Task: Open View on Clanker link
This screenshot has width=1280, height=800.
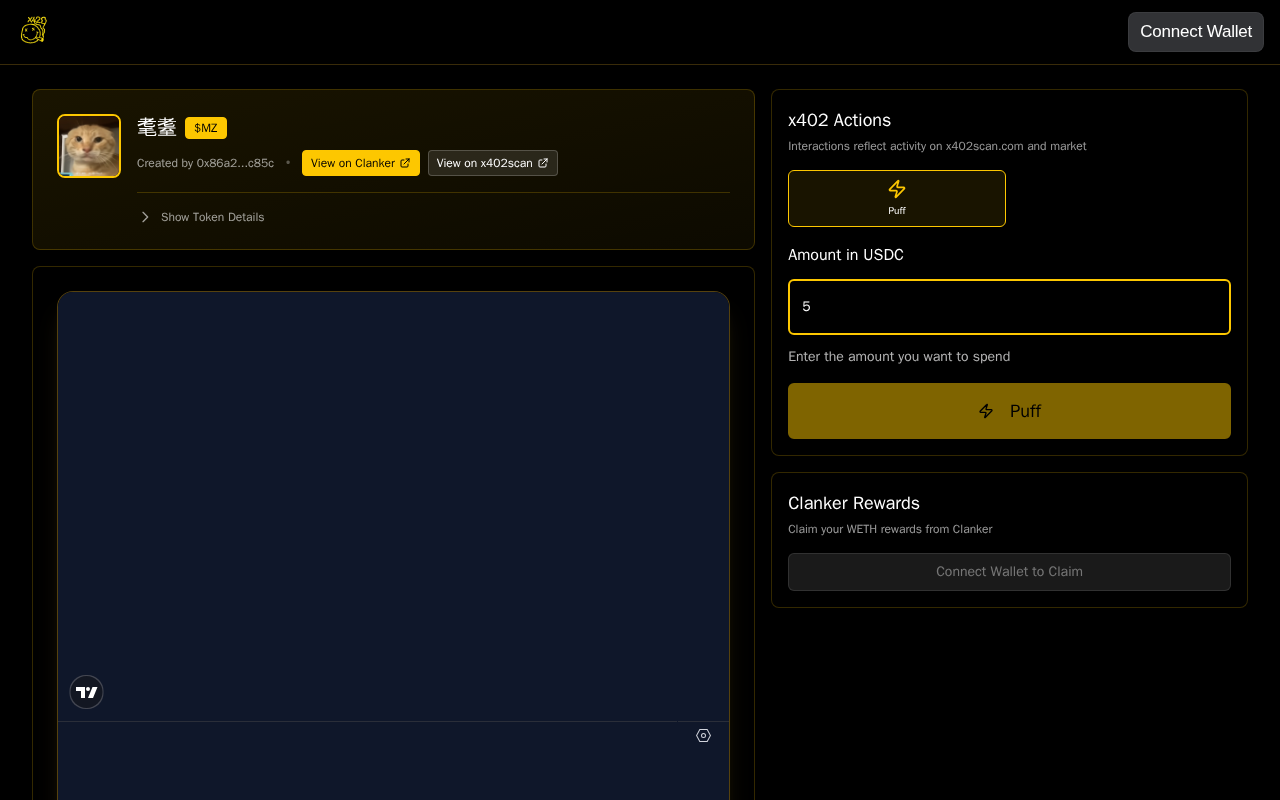Action: (x=361, y=163)
